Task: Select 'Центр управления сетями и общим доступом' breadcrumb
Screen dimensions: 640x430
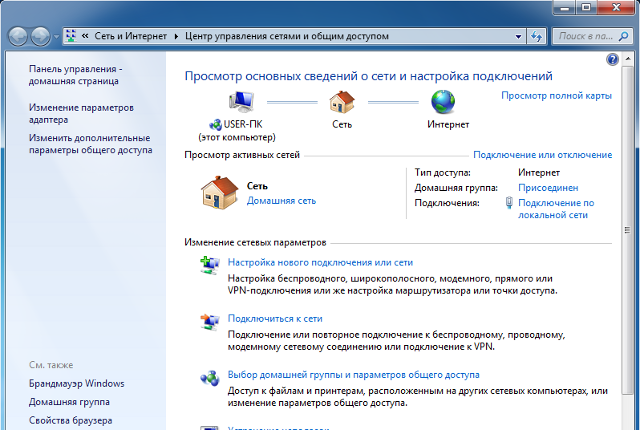Action: pos(287,36)
